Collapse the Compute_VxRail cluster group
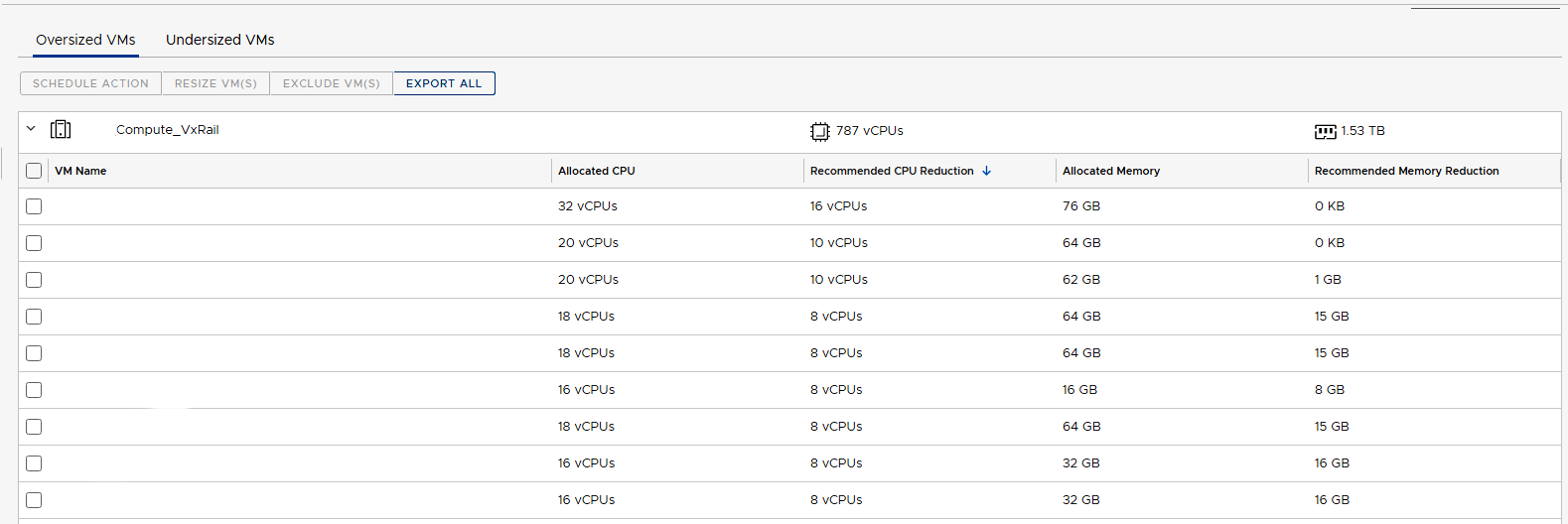 coord(31,129)
